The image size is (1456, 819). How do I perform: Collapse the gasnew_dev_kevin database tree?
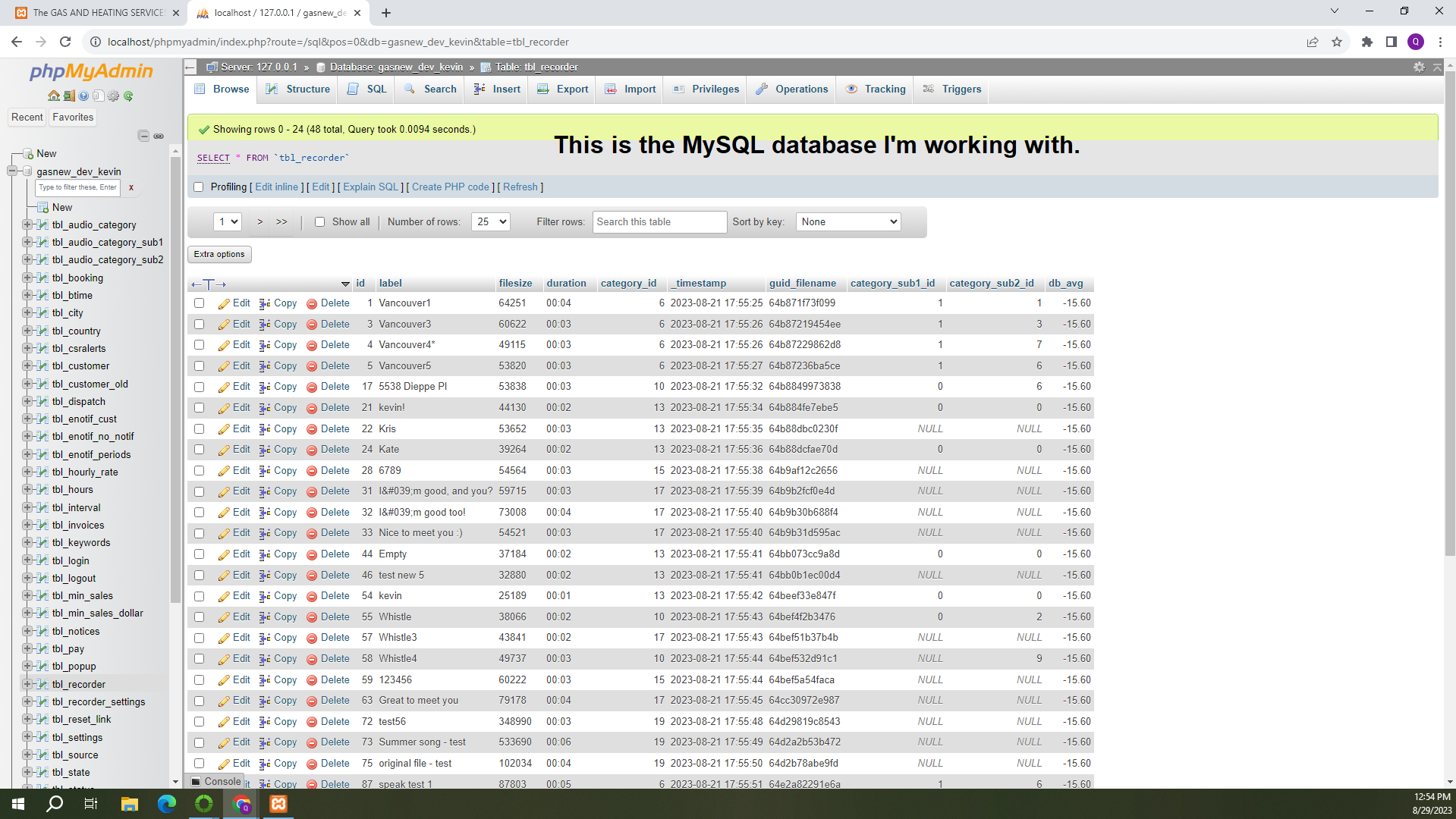point(12,171)
